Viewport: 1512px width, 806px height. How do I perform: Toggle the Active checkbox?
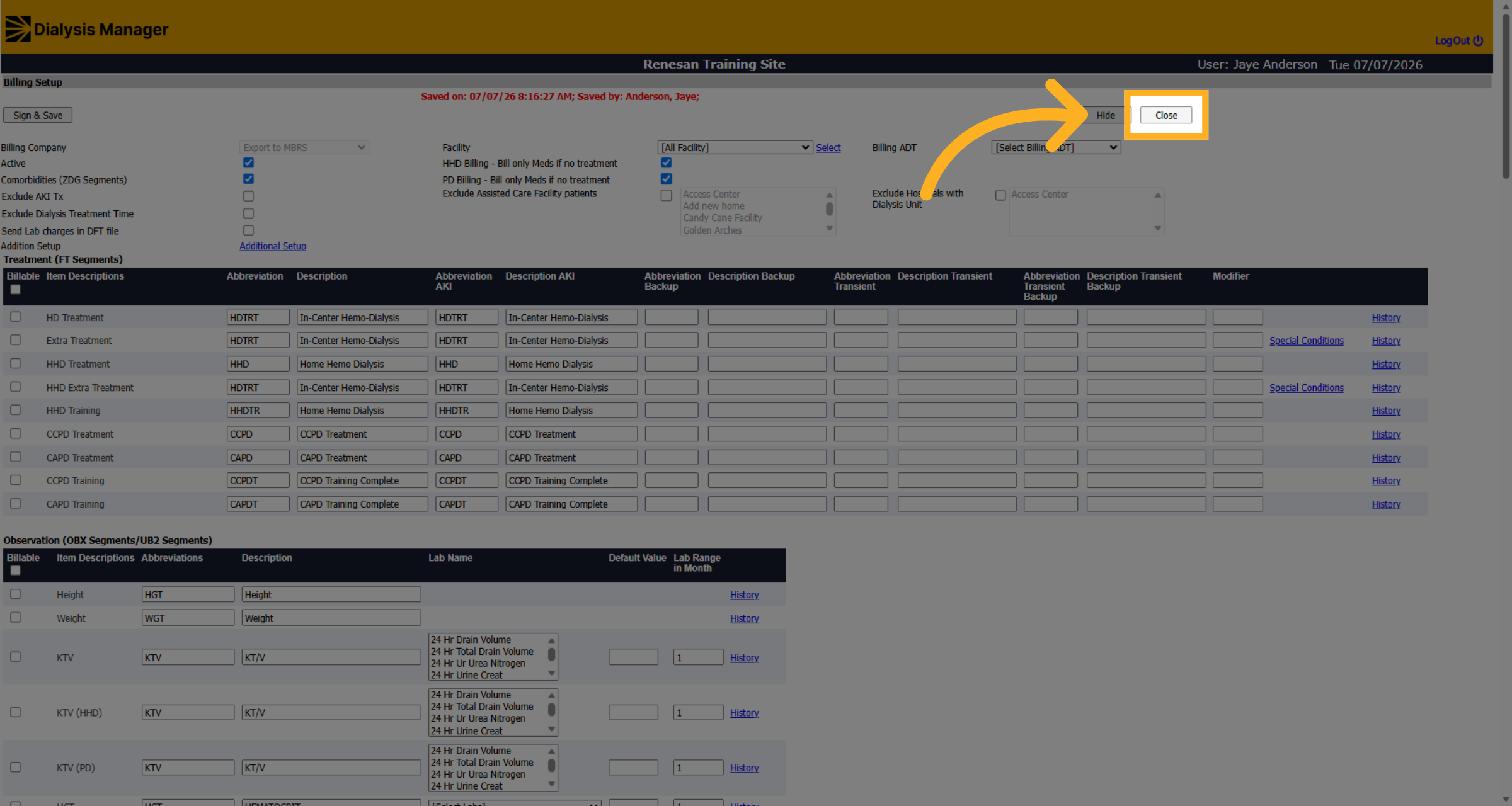click(x=249, y=162)
